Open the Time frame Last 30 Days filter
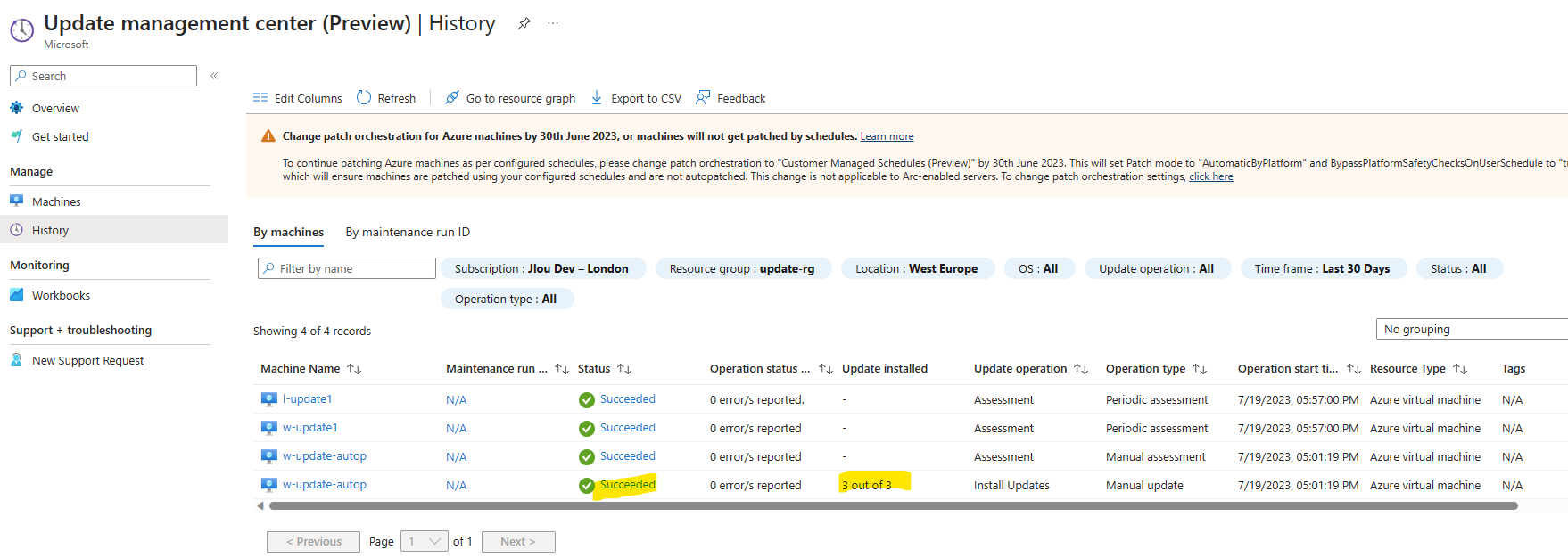Screen dimensions: 1568x558 tap(1323, 268)
